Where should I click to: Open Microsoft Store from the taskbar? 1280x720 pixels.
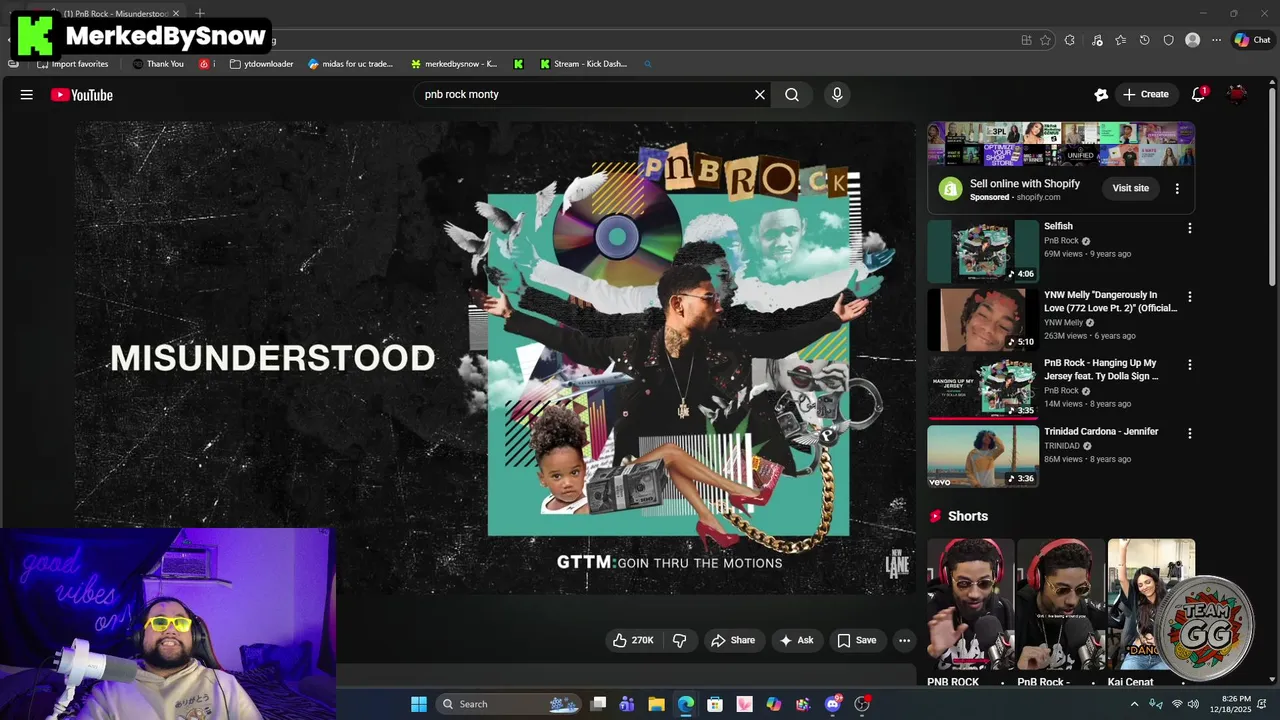tap(715, 704)
